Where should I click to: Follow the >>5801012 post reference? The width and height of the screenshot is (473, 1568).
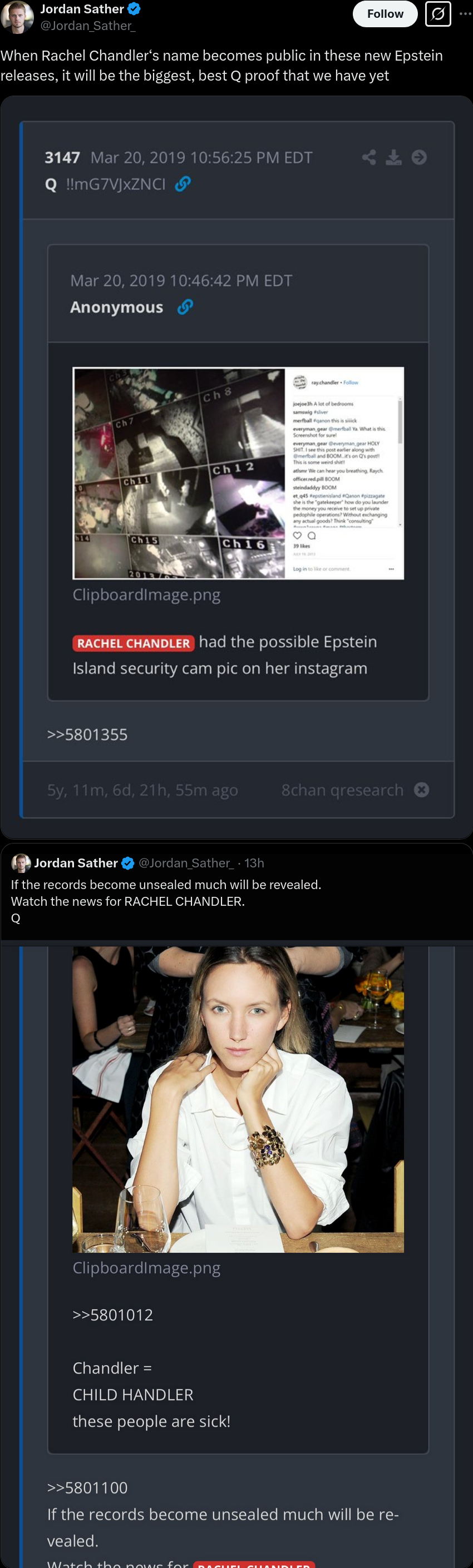113,1315
